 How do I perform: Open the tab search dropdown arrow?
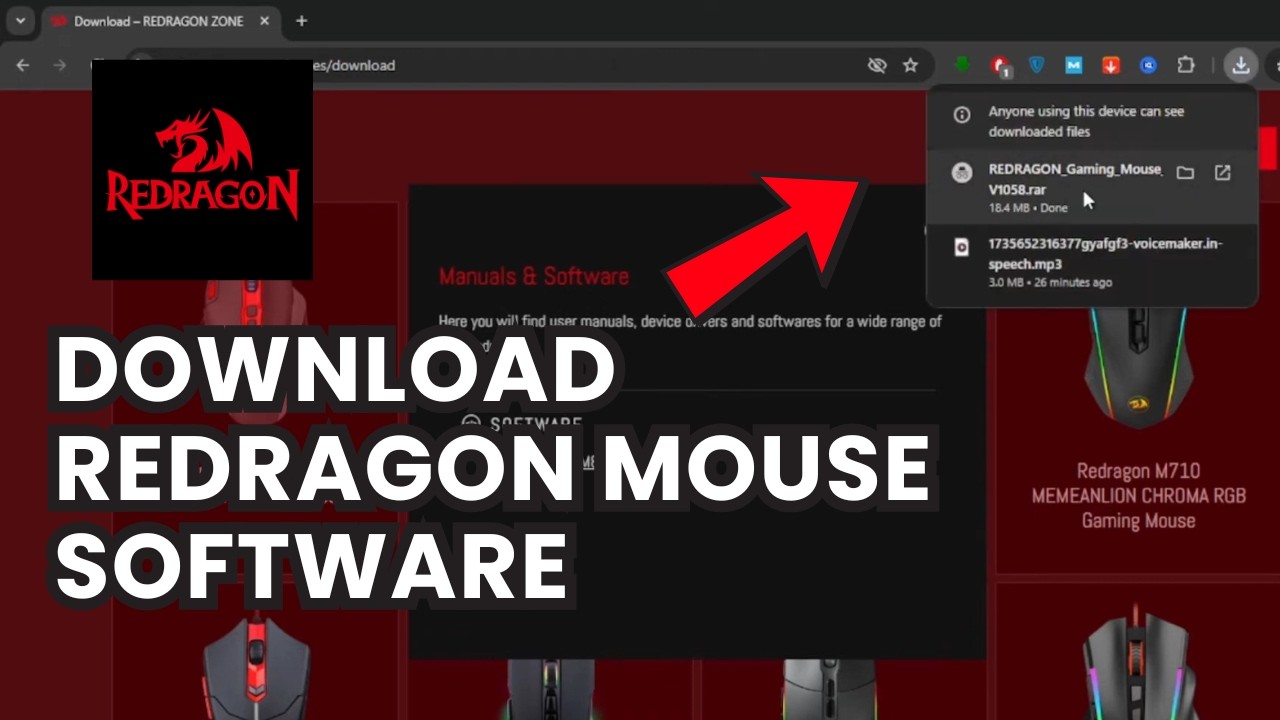click(19, 20)
